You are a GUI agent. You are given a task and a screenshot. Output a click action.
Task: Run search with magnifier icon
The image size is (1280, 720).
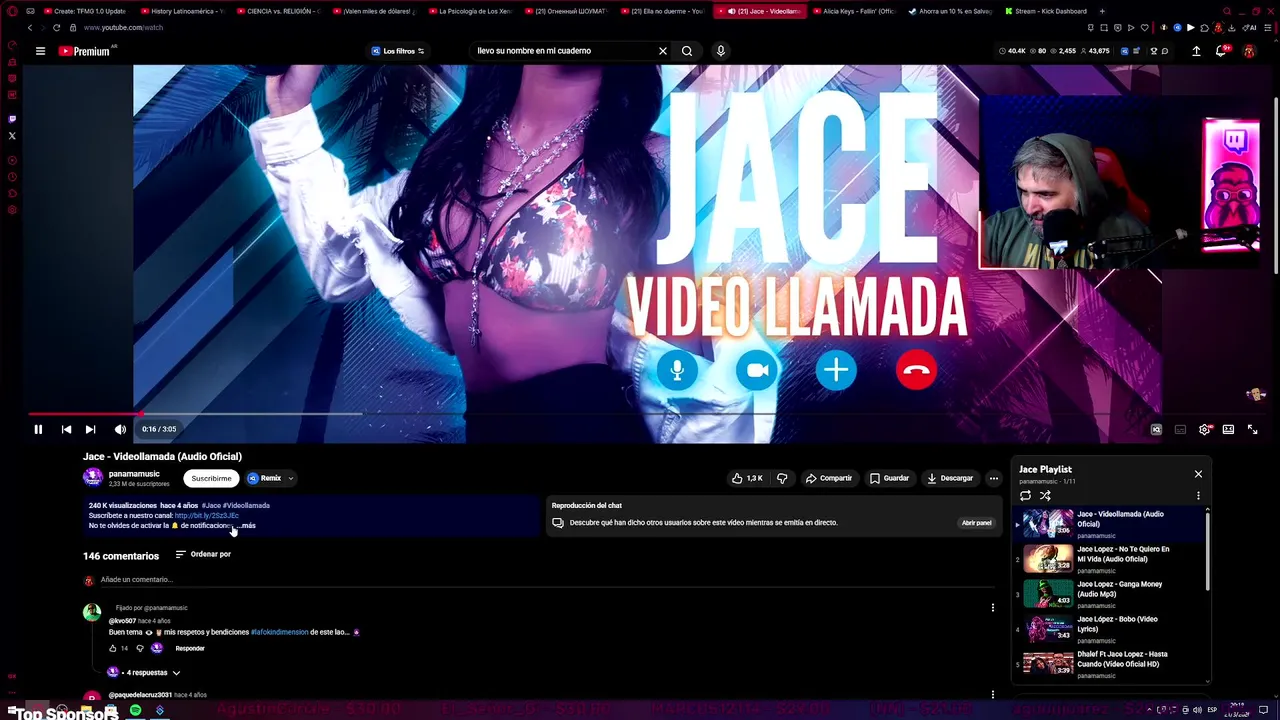point(687,51)
